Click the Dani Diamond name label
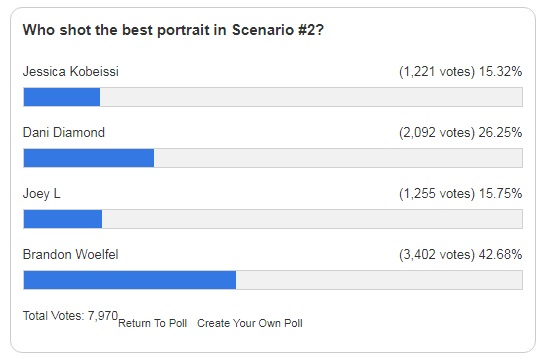 [x=64, y=132]
